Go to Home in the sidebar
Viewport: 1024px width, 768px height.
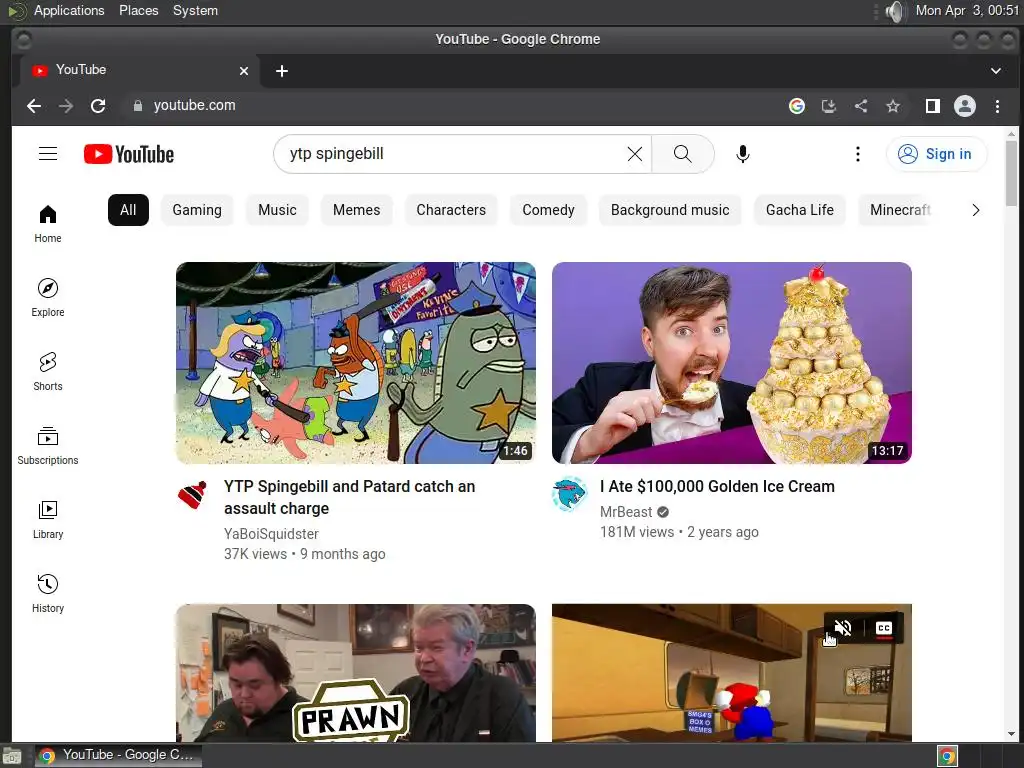point(48,224)
